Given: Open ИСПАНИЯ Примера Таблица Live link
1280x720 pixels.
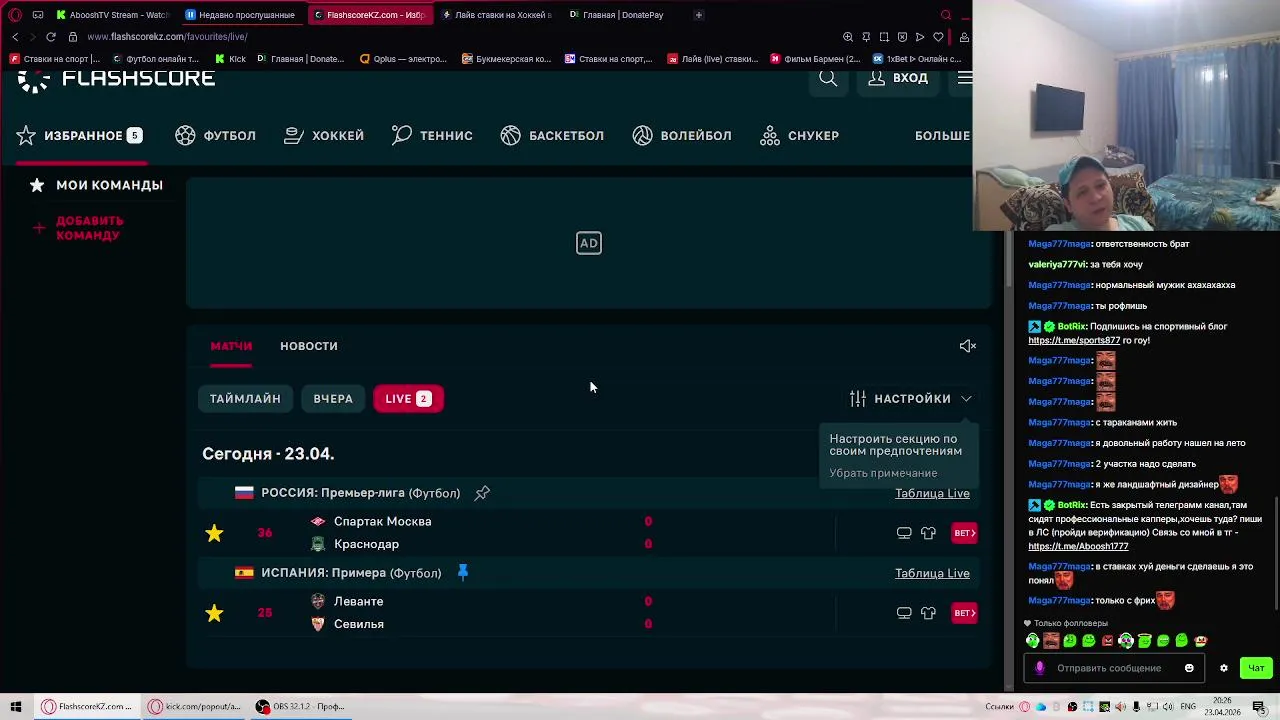Looking at the screenshot, I should pyautogui.click(x=932, y=573).
